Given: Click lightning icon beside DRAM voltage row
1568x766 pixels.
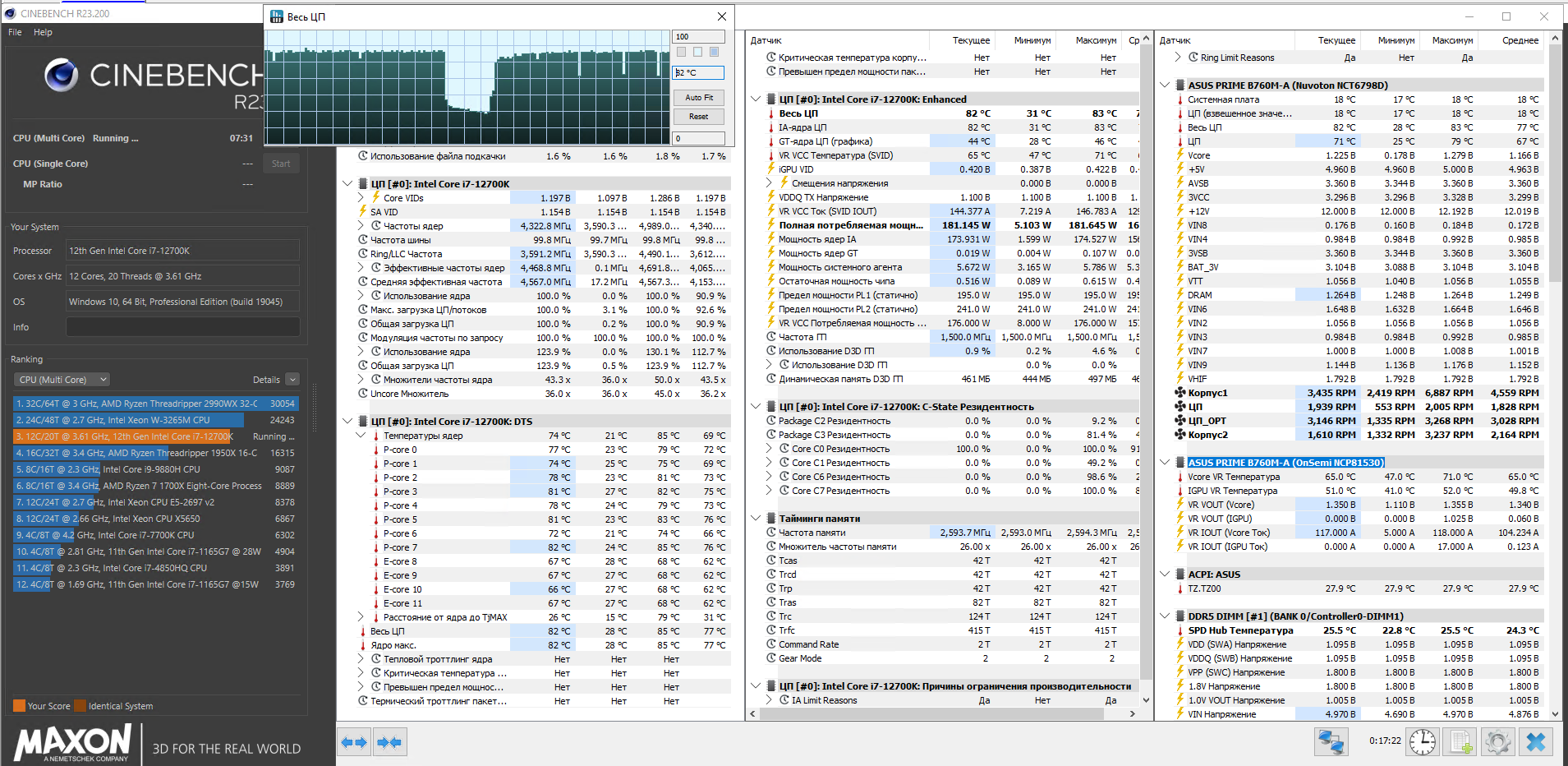Looking at the screenshot, I should click(x=1180, y=295).
